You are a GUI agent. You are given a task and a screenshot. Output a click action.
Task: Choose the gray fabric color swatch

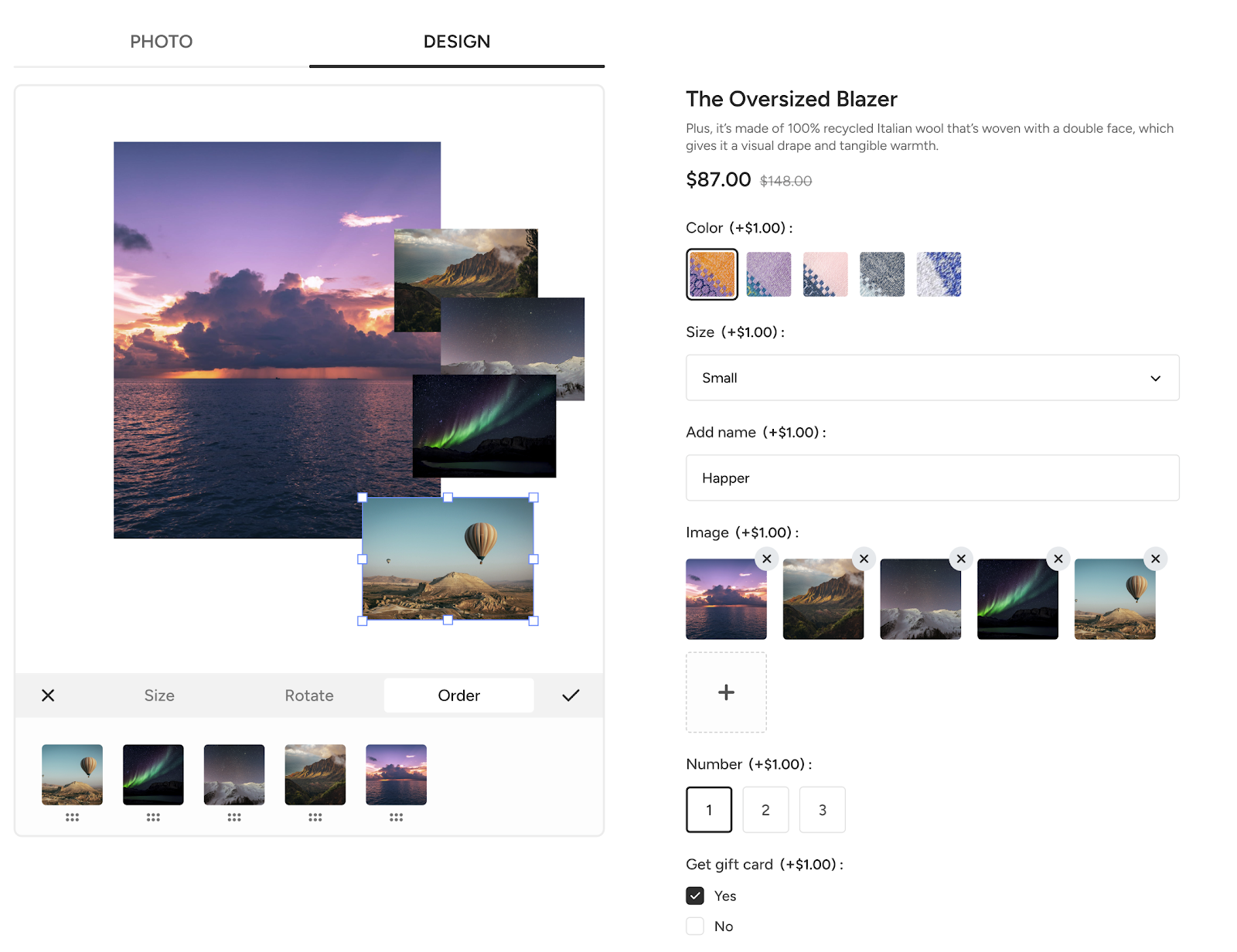(882, 274)
